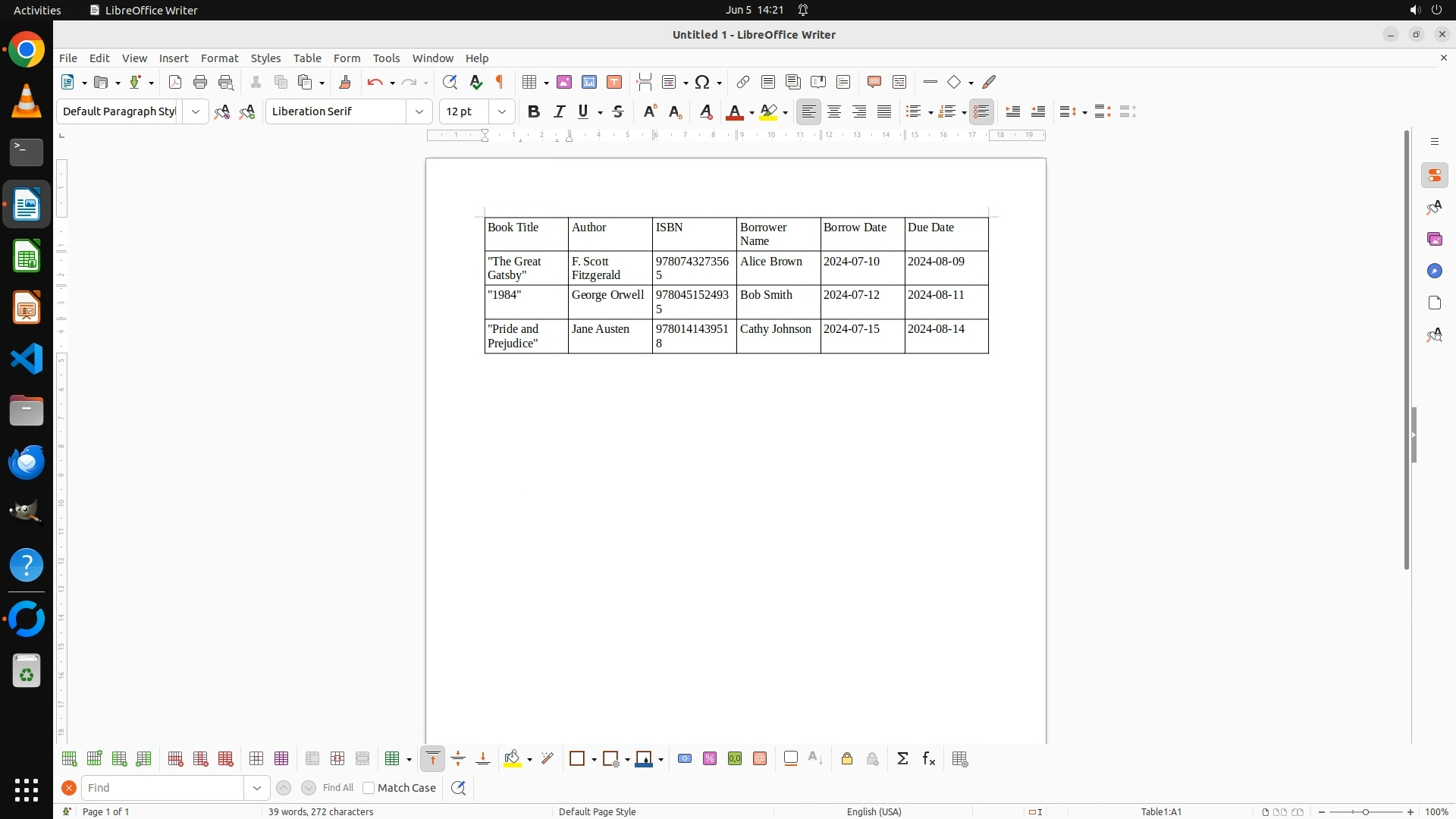Toggle the Match Case checkbox

point(369,788)
